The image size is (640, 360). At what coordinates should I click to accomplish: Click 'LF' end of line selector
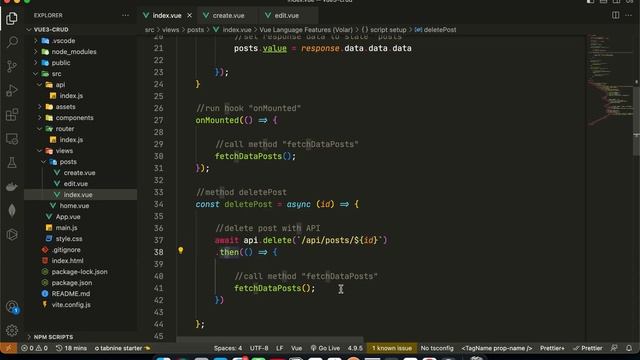[280, 348]
